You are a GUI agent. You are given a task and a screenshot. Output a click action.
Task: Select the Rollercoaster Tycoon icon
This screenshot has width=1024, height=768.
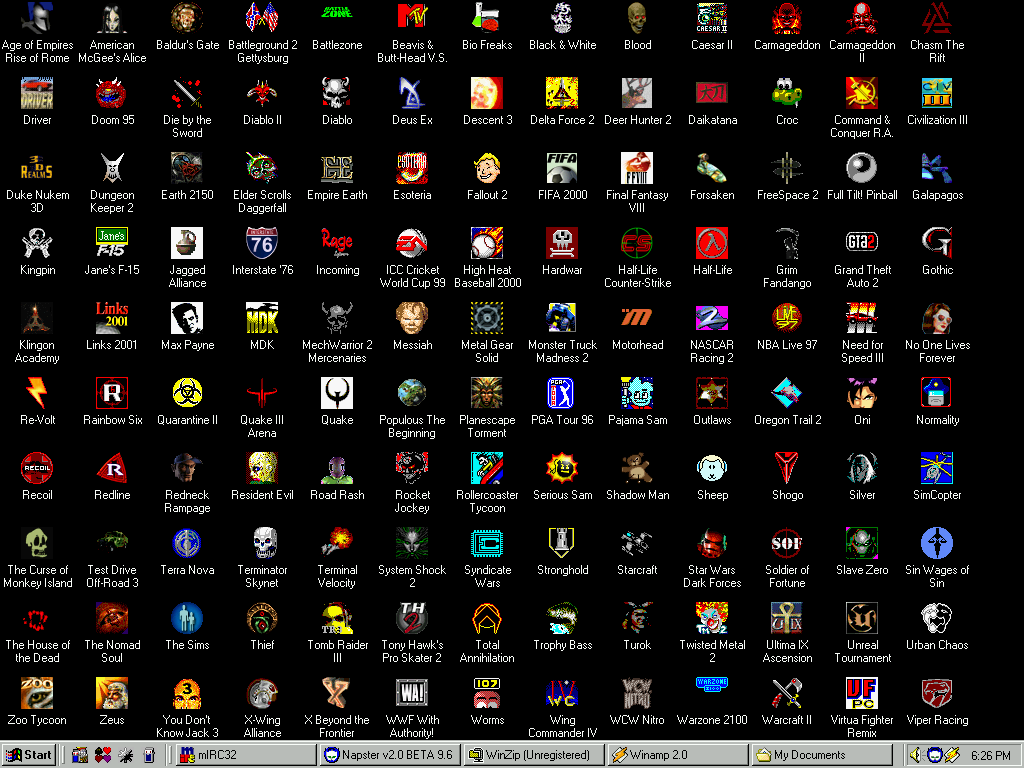click(x=487, y=469)
